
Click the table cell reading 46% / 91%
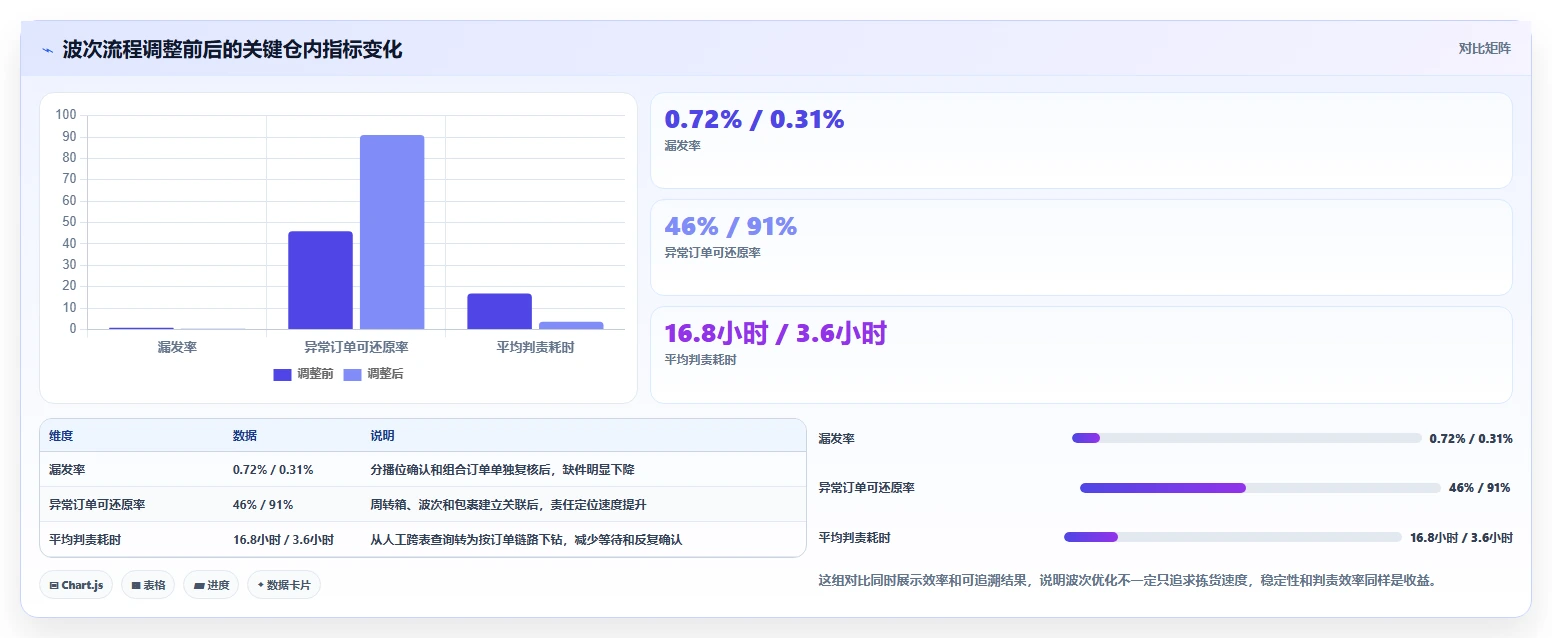pos(263,505)
